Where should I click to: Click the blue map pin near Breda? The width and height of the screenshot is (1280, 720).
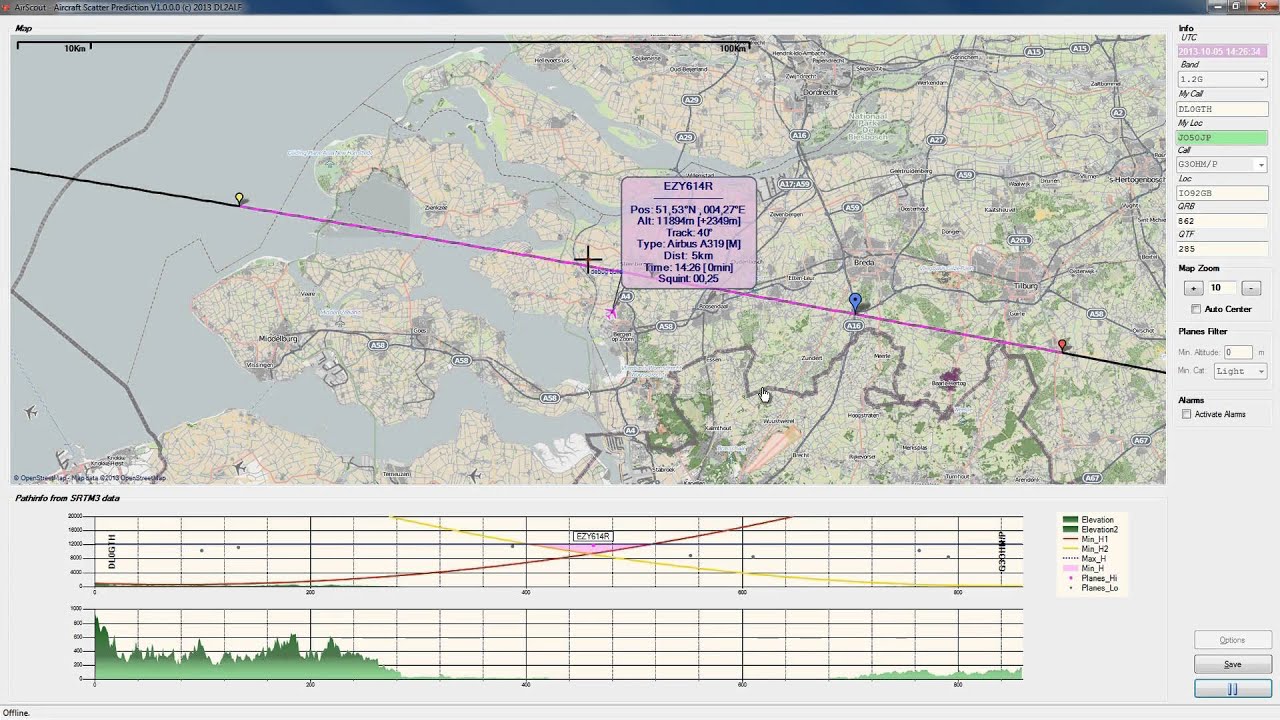point(855,301)
